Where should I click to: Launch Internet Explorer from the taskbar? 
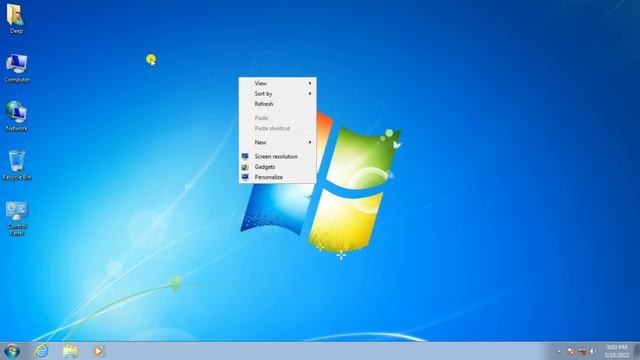41,351
